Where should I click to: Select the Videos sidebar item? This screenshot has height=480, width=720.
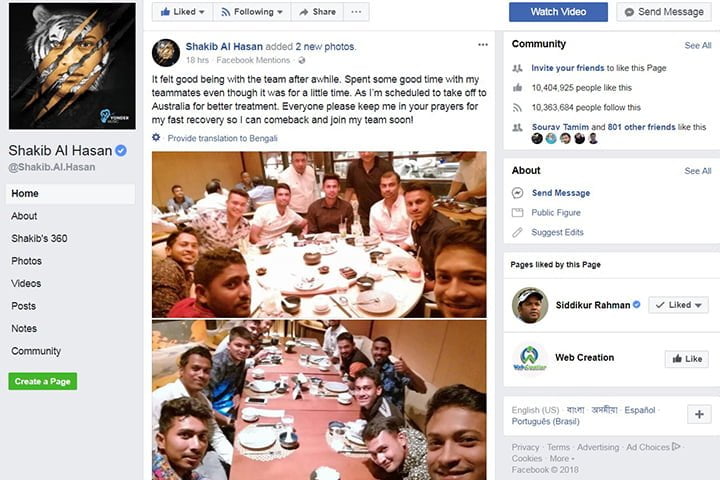click(26, 283)
